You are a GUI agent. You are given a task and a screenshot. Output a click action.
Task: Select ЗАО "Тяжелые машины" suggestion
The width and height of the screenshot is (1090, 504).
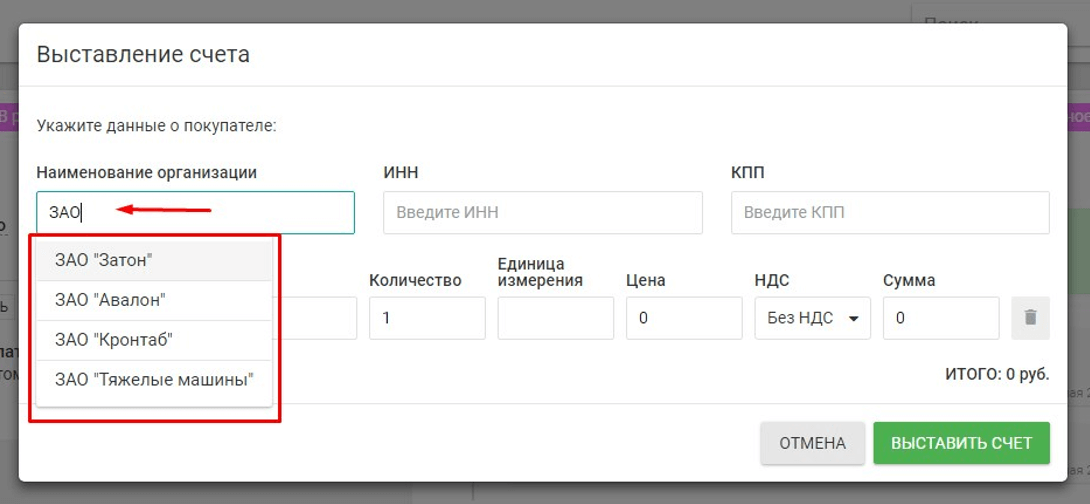coord(154,380)
